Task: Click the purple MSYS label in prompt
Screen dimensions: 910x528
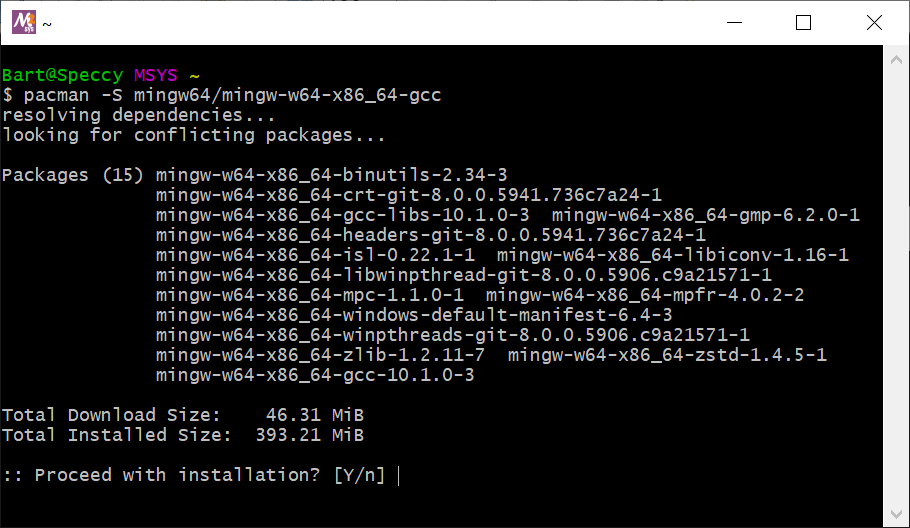Action: (156, 75)
